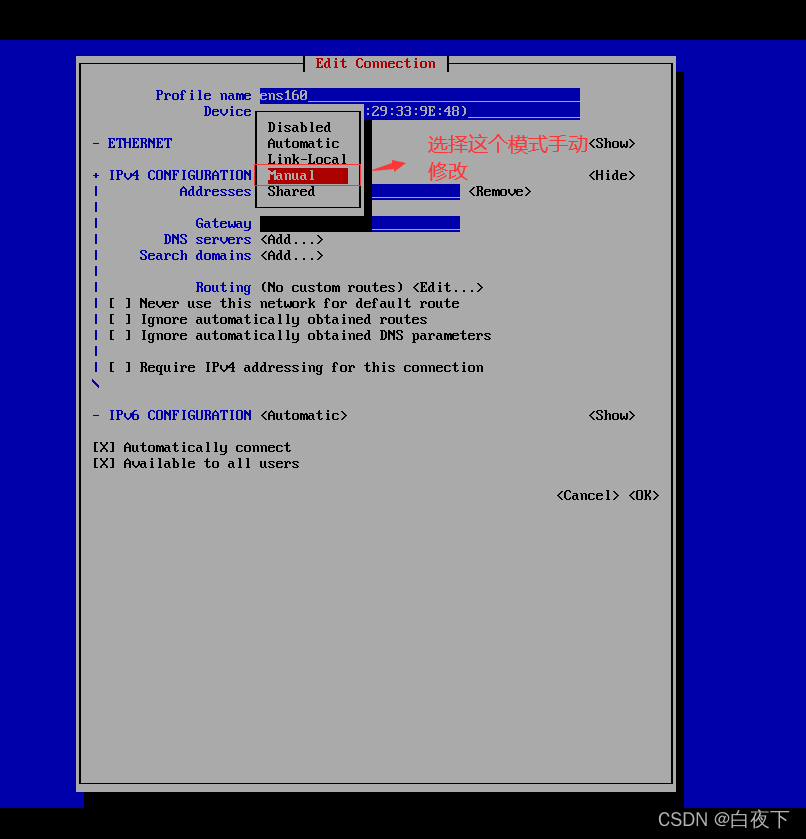Screen dimensions: 806x839
Task: Toggle Automatically connect checkbox
Action: click(x=192, y=447)
